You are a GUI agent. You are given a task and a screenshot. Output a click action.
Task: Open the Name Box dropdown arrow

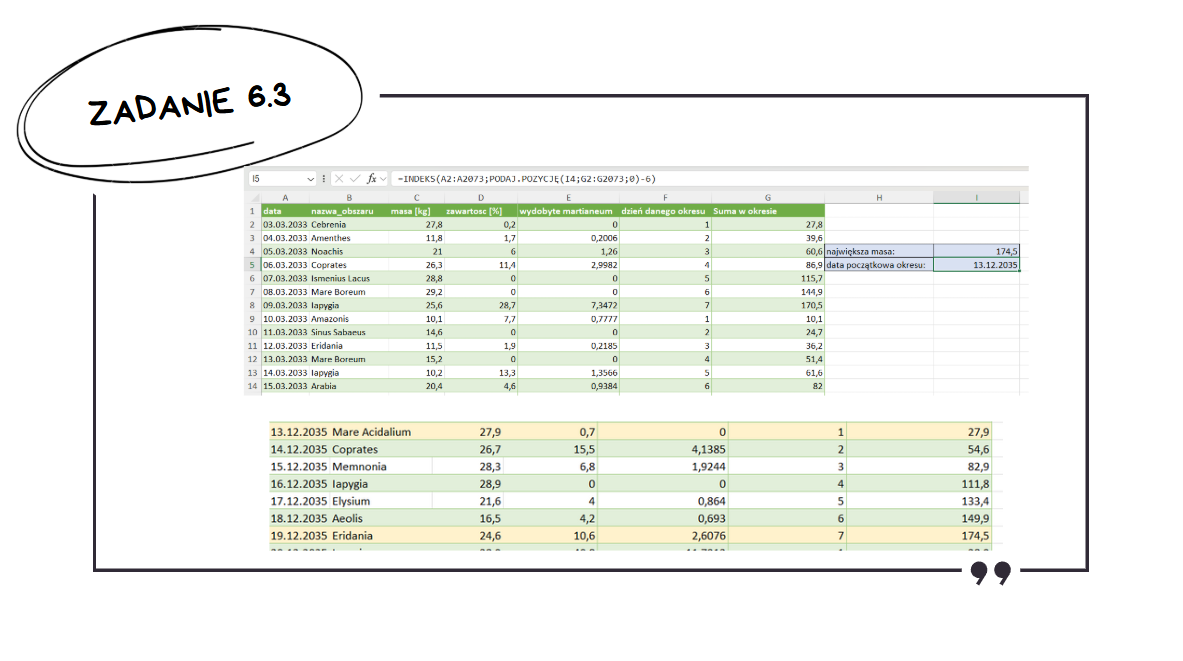tap(311, 178)
